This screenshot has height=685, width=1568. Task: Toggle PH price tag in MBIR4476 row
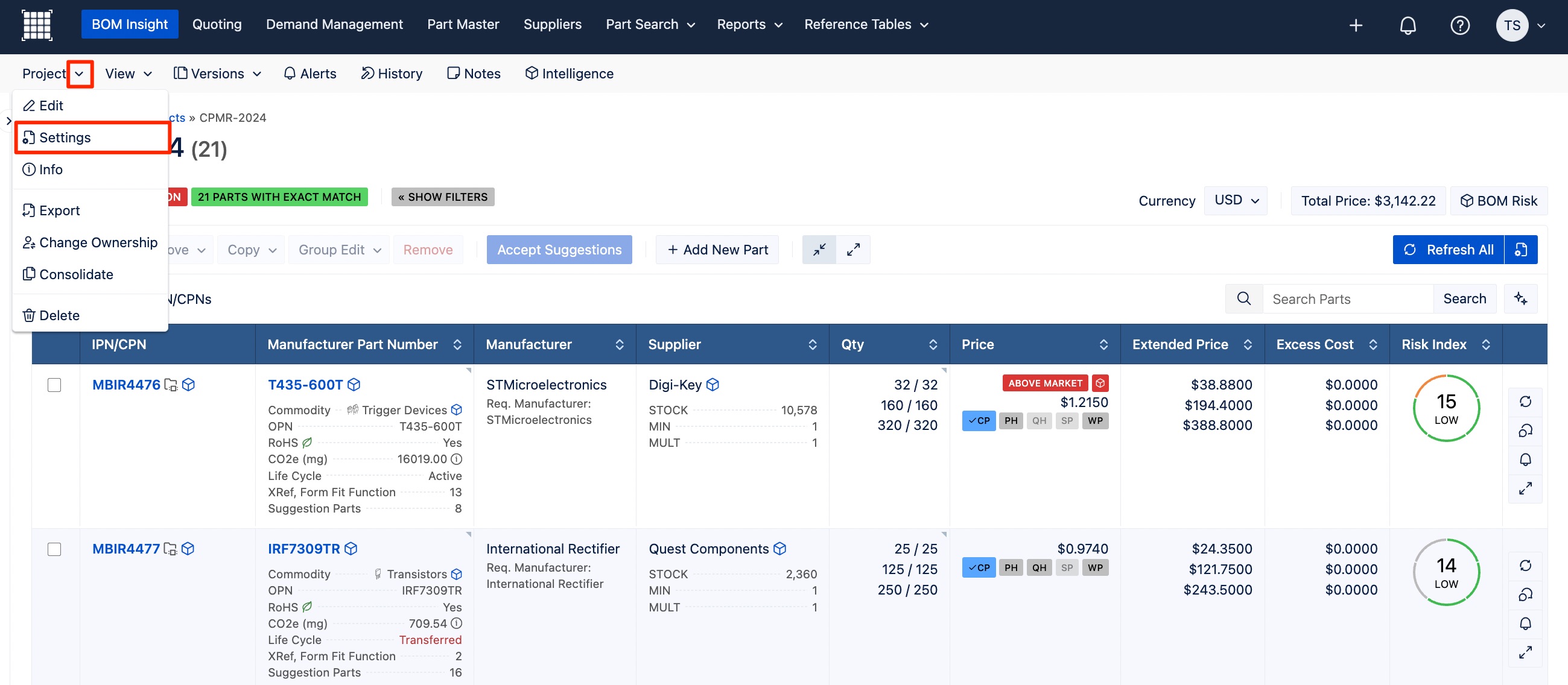pyautogui.click(x=1011, y=420)
